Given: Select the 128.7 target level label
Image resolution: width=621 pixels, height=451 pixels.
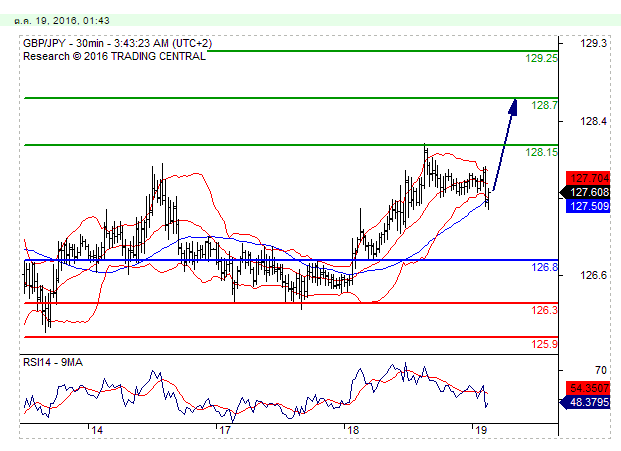Looking at the screenshot, I should tap(545, 105).
